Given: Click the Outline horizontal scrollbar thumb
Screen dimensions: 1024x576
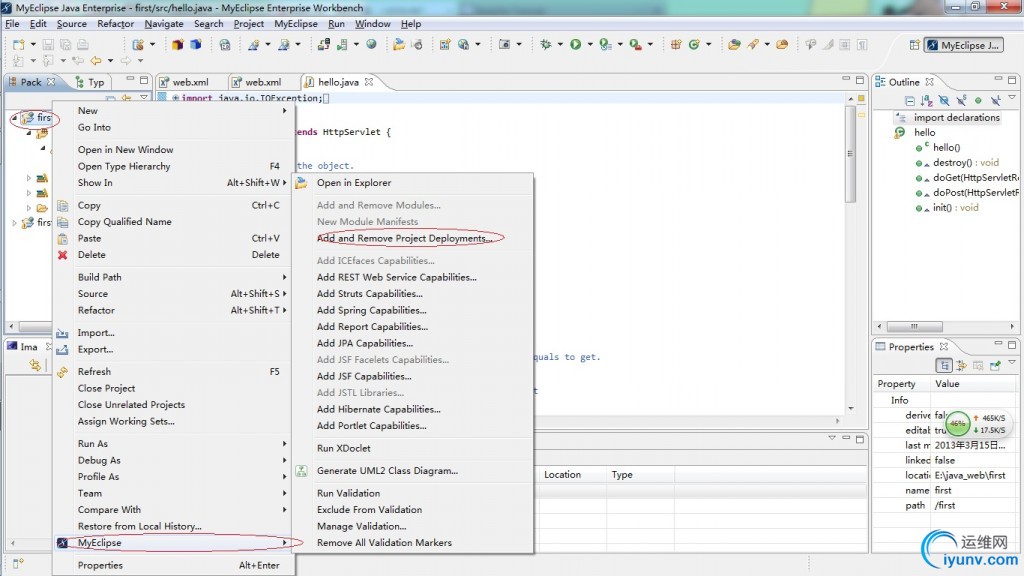Looking at the screenshot, I should [914, 326].
